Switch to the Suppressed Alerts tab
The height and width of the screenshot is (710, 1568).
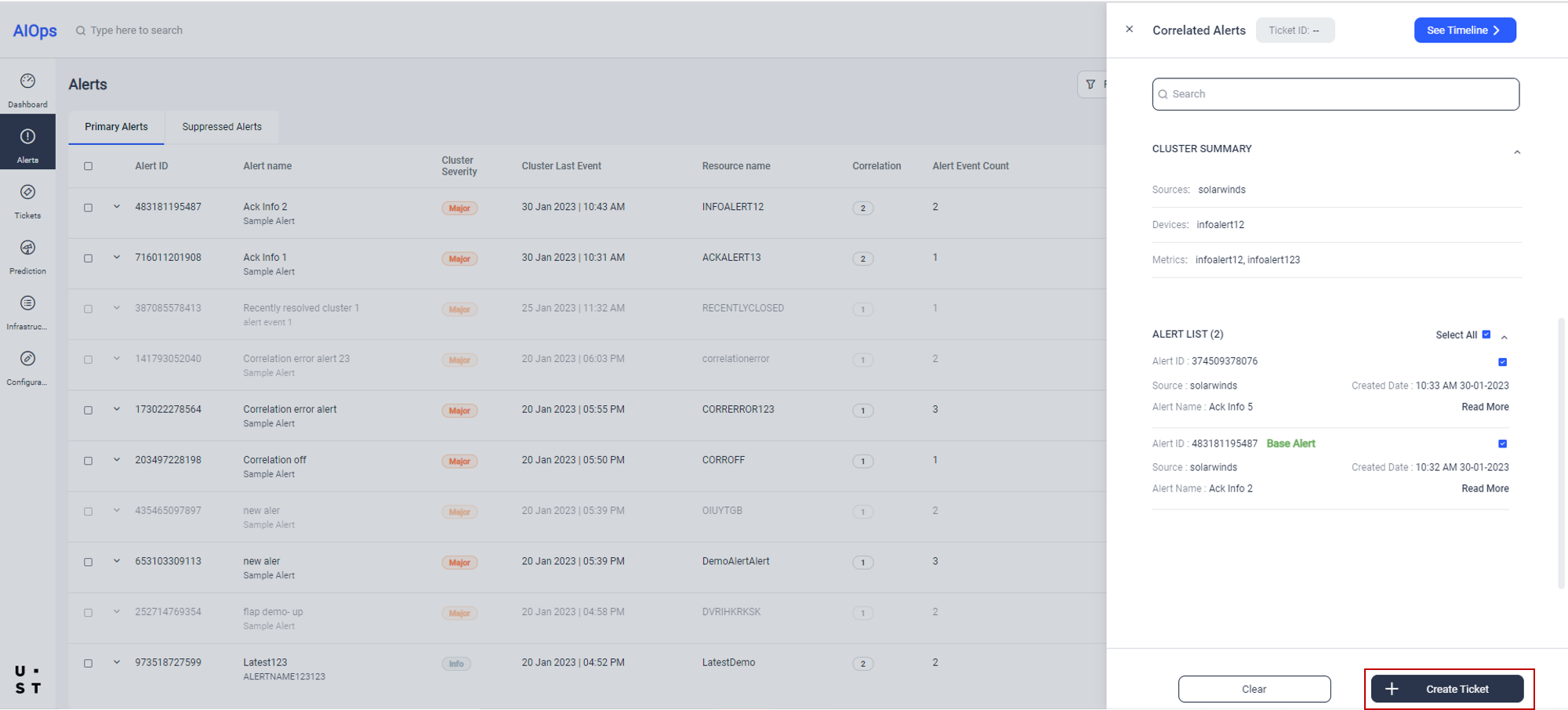click(222, 127)
